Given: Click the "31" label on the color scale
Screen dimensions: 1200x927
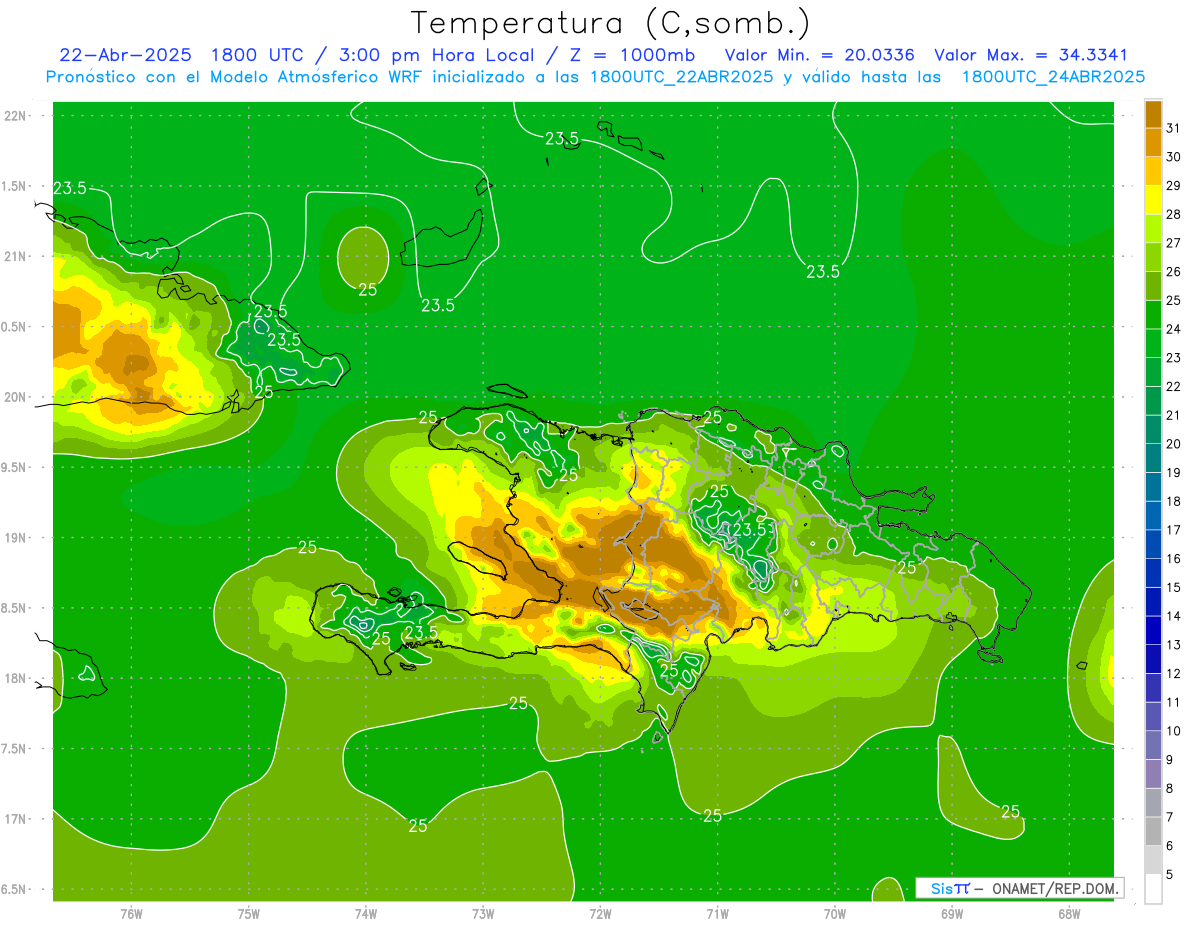Looking at the screenshot, I should coord(1174,128).
